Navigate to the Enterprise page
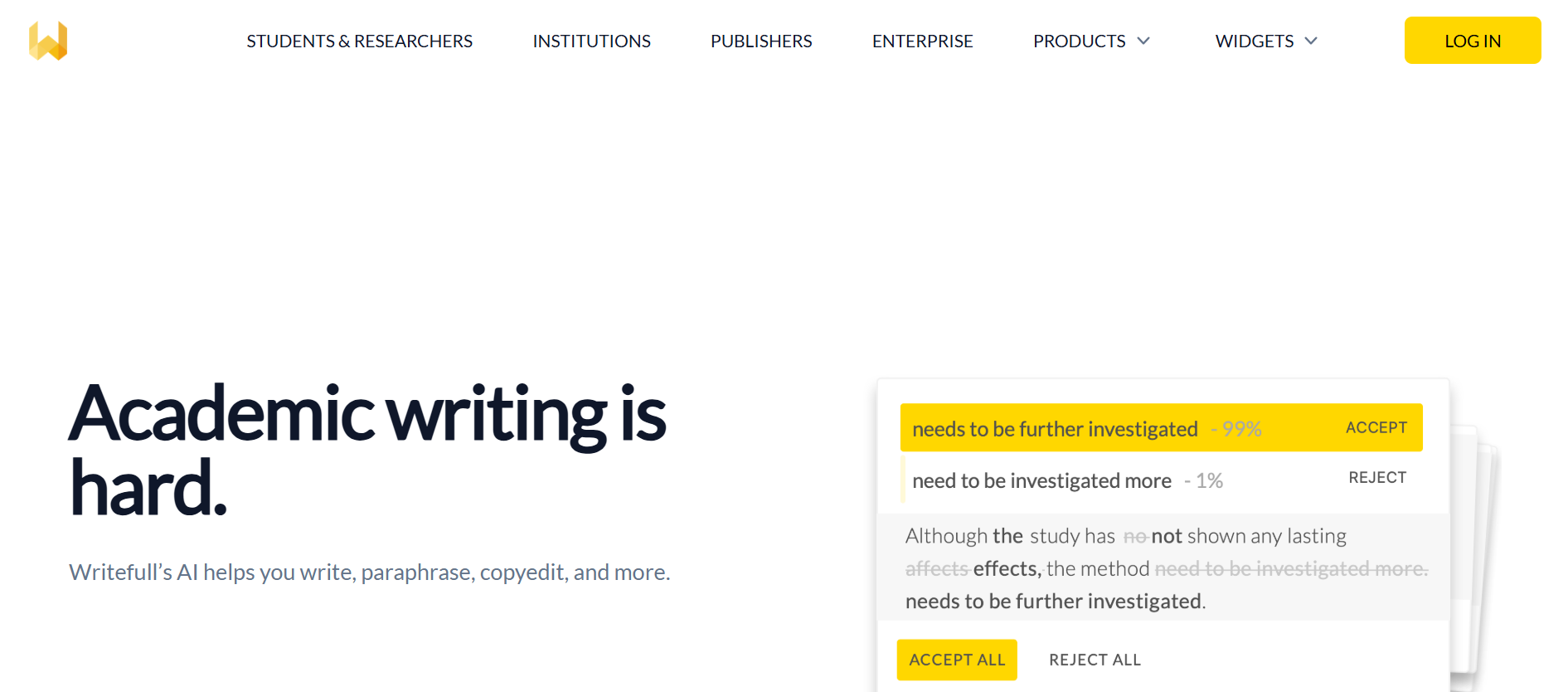 (922, 41)
